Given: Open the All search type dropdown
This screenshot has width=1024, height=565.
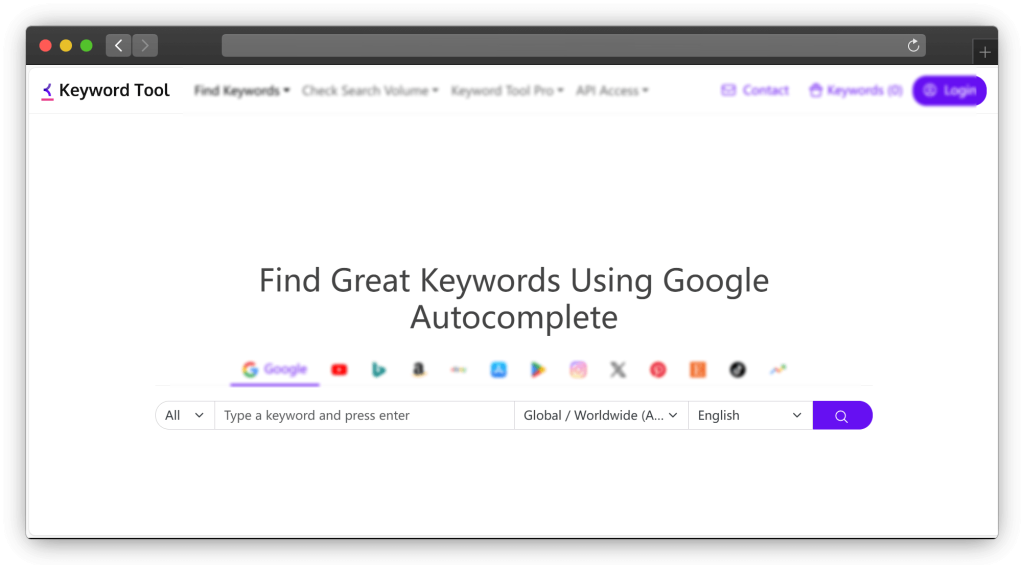Looking at the screenshot, I should (x=185, y=416).
